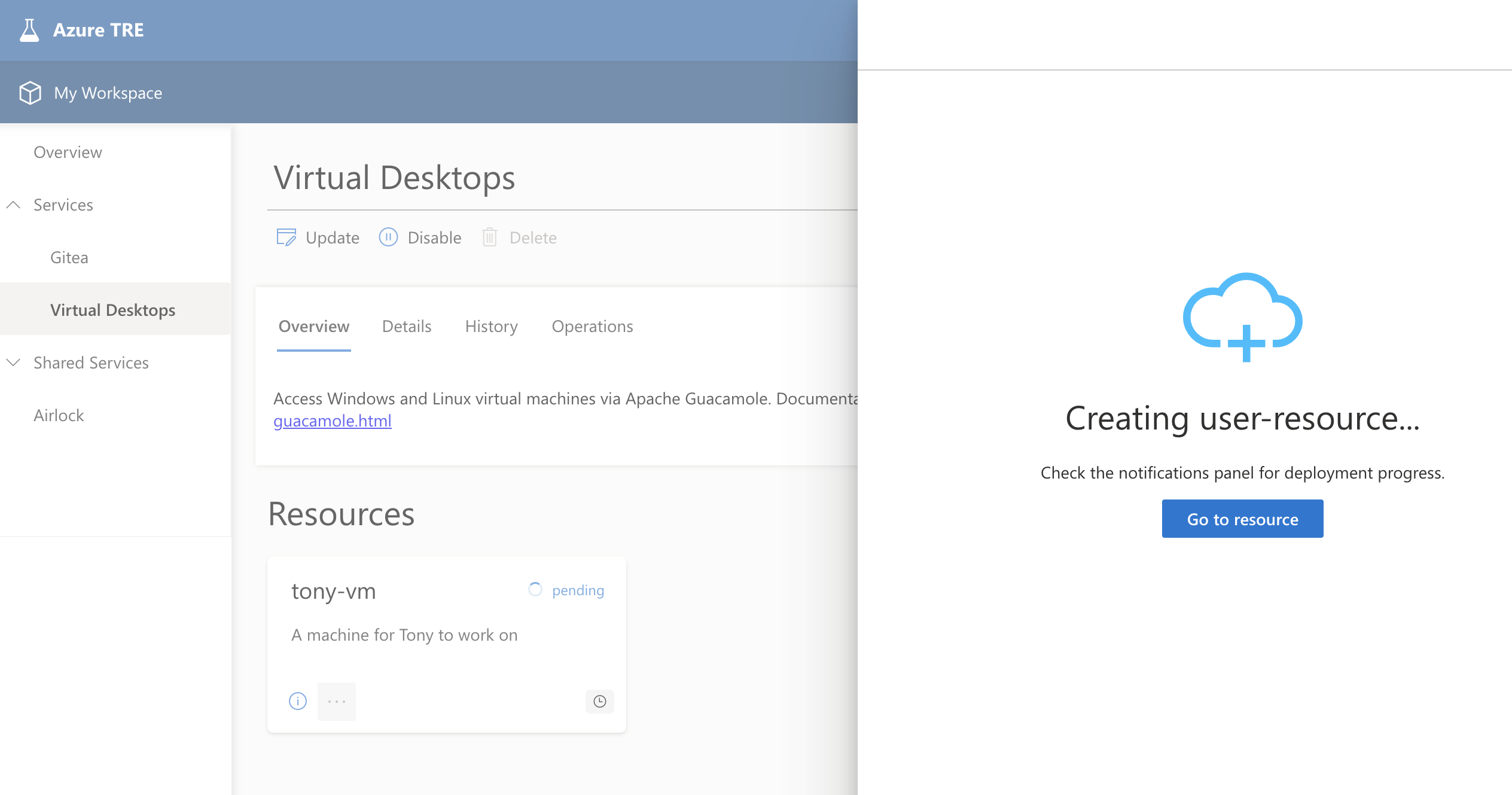Image resolution: width=1512 pixels, height=795 pixels.
Task: Select Gitea from the Services list
Action: (70, 257)
